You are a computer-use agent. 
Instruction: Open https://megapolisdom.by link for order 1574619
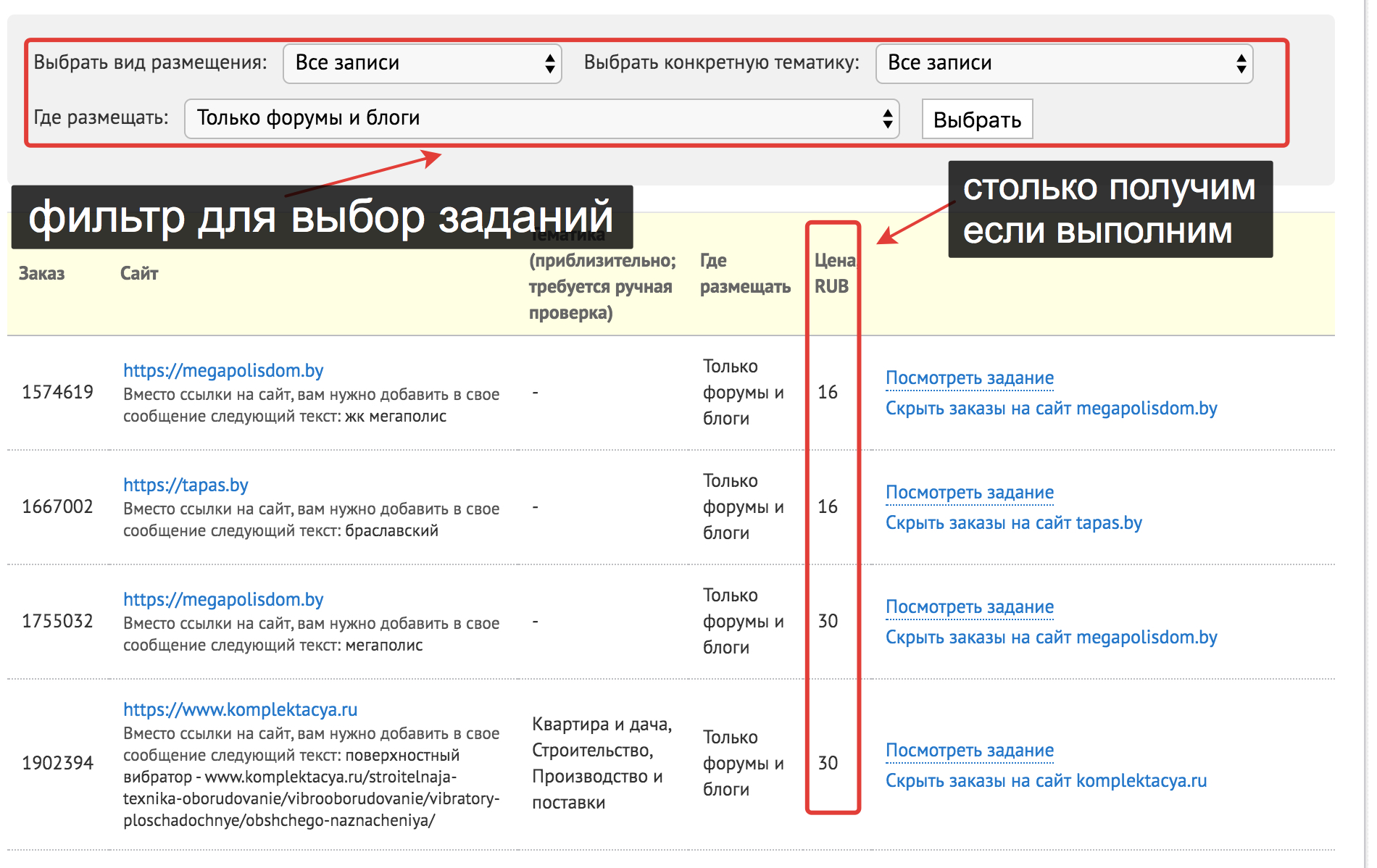(x=223, y=370)
